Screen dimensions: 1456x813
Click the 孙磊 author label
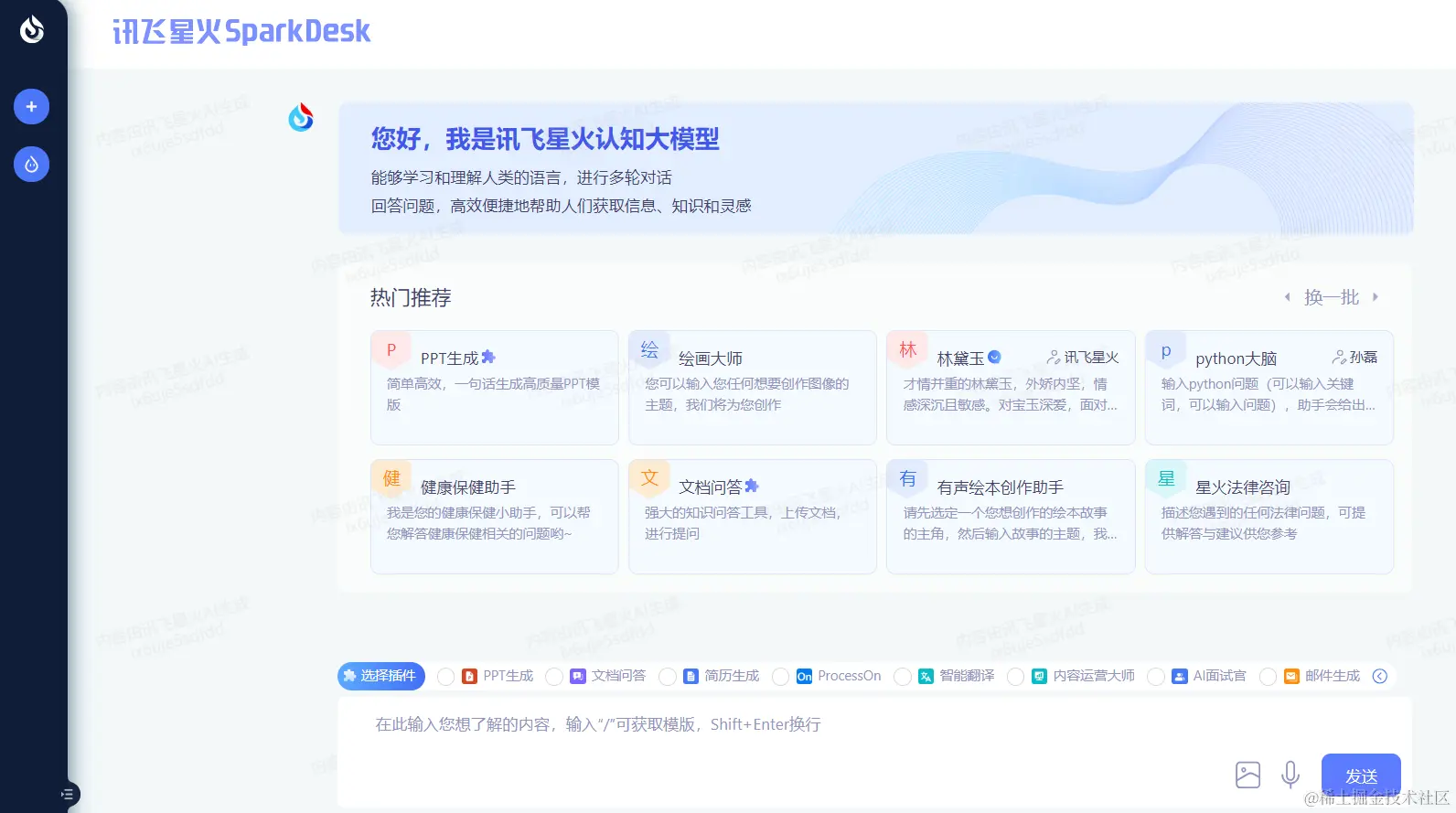[1355, 358]
